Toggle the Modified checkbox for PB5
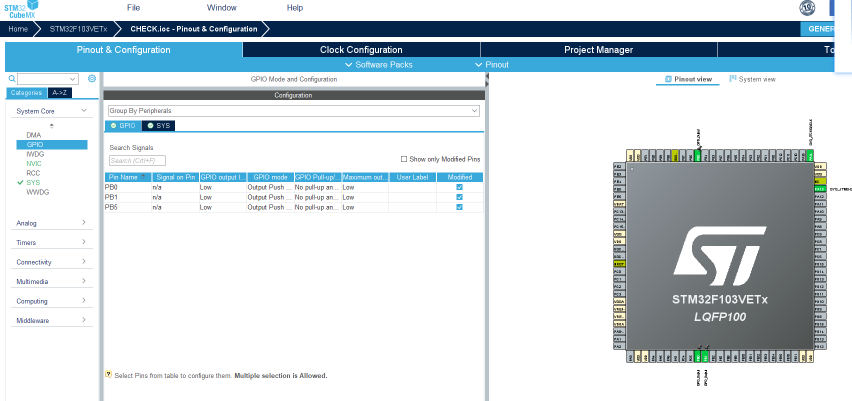This screenshot has width=852, height=401. (x=460, y=207)
